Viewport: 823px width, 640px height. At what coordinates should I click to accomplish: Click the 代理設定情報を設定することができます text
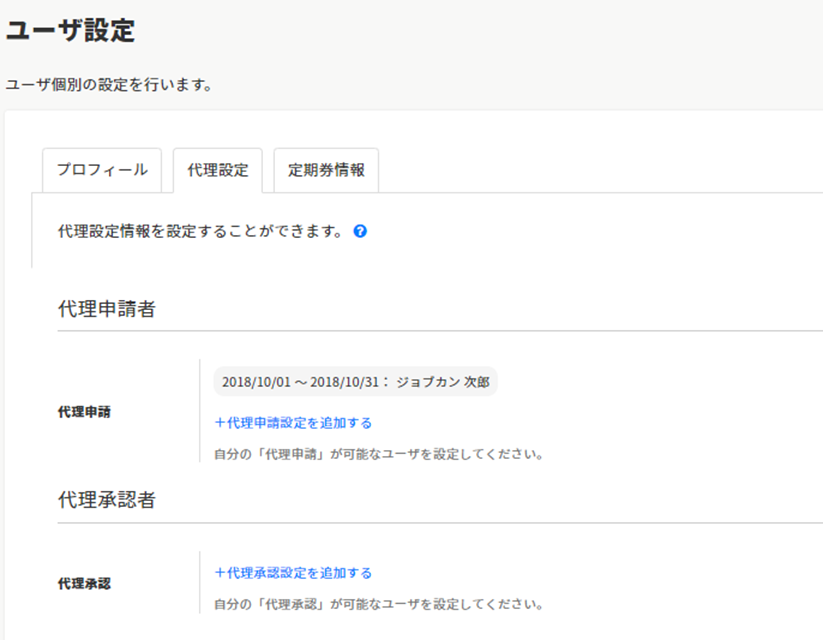pos(201,231)
